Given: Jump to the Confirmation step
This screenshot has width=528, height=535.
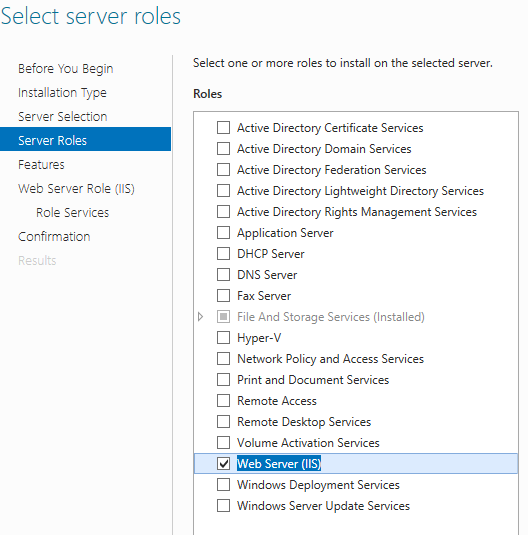Looking at the screenshot, I should (54, 237).
